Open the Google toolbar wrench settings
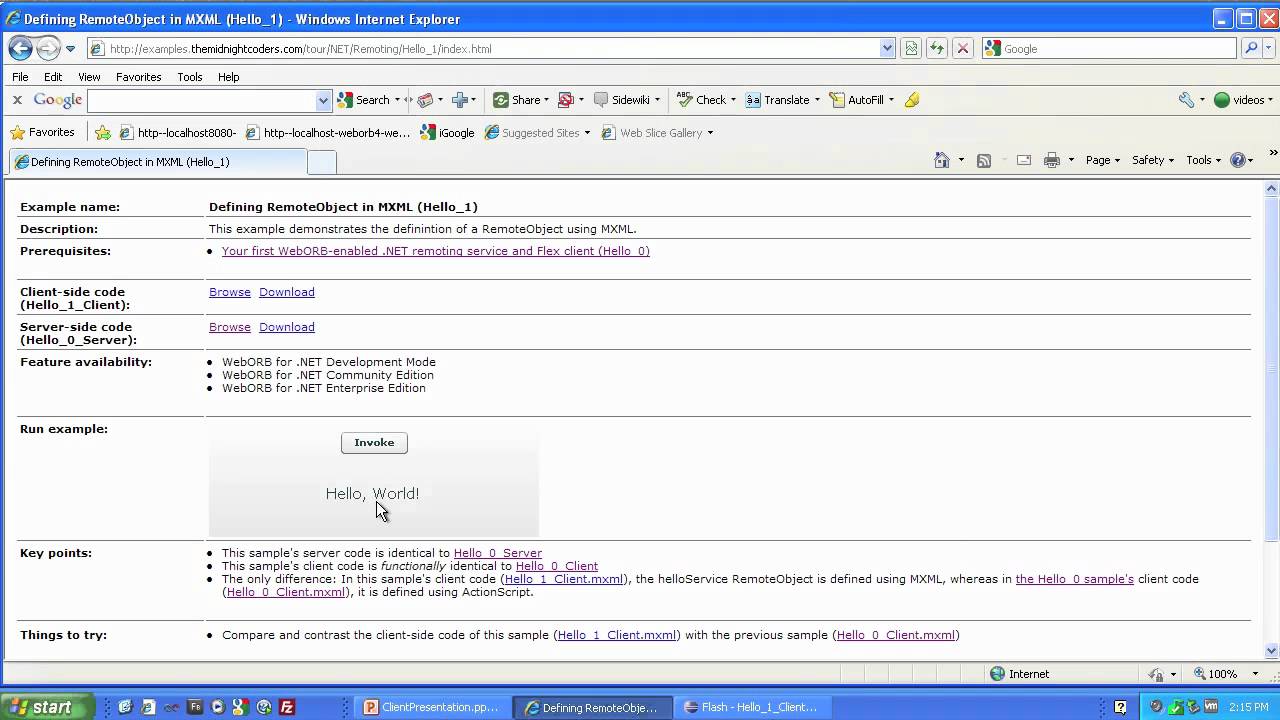The image size is (1280, 720). tap(1186, 100)
